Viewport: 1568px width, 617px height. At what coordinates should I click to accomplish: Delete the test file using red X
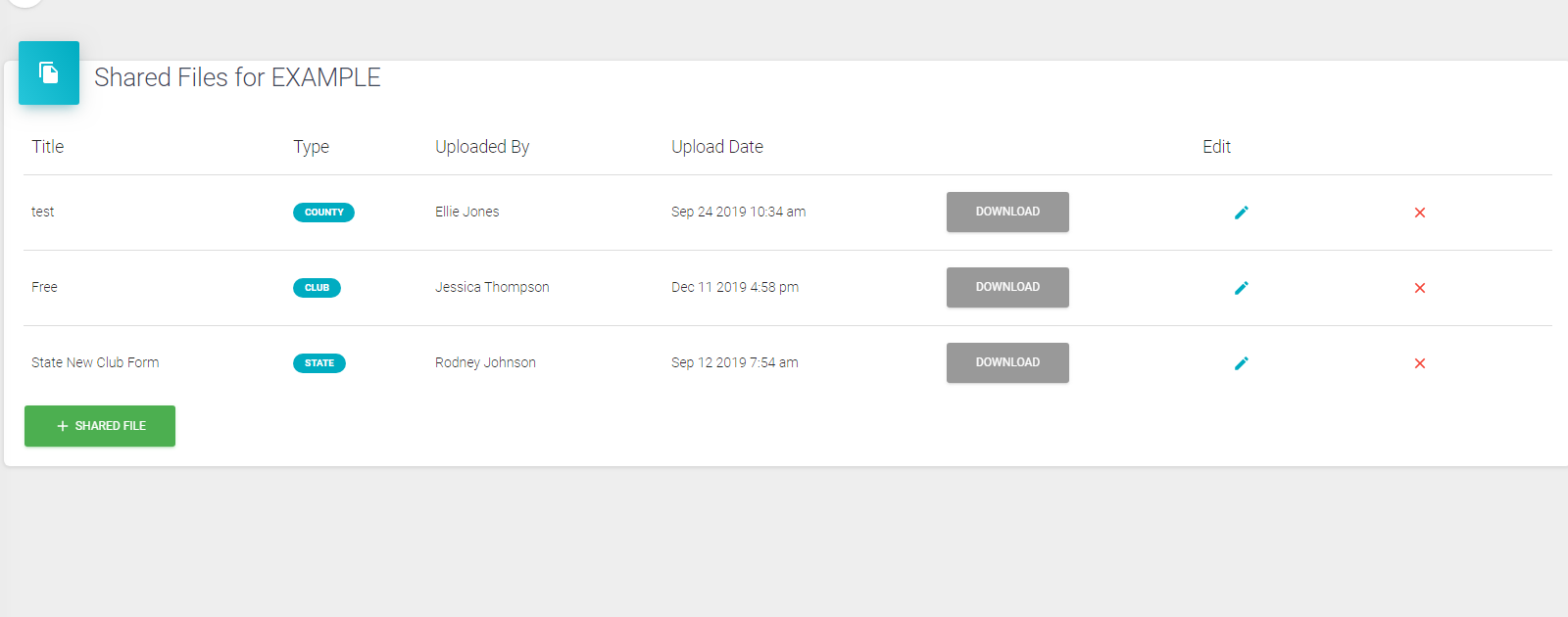click(x=1420, y=213)
